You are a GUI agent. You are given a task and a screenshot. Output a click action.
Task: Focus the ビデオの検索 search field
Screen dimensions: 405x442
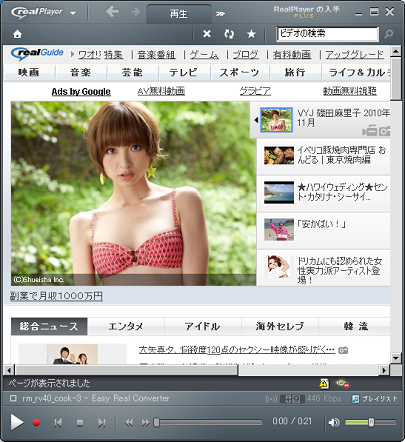327,34
